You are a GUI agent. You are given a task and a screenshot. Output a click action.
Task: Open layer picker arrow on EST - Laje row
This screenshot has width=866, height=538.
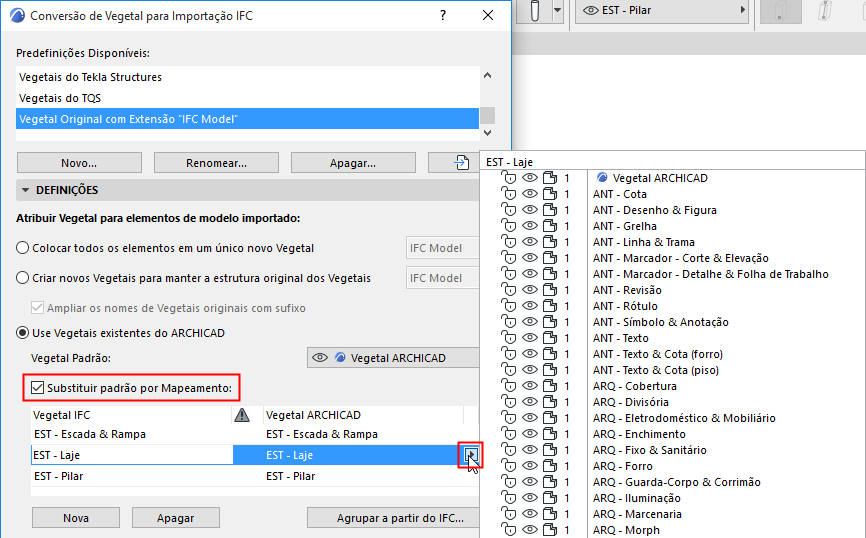471,455
